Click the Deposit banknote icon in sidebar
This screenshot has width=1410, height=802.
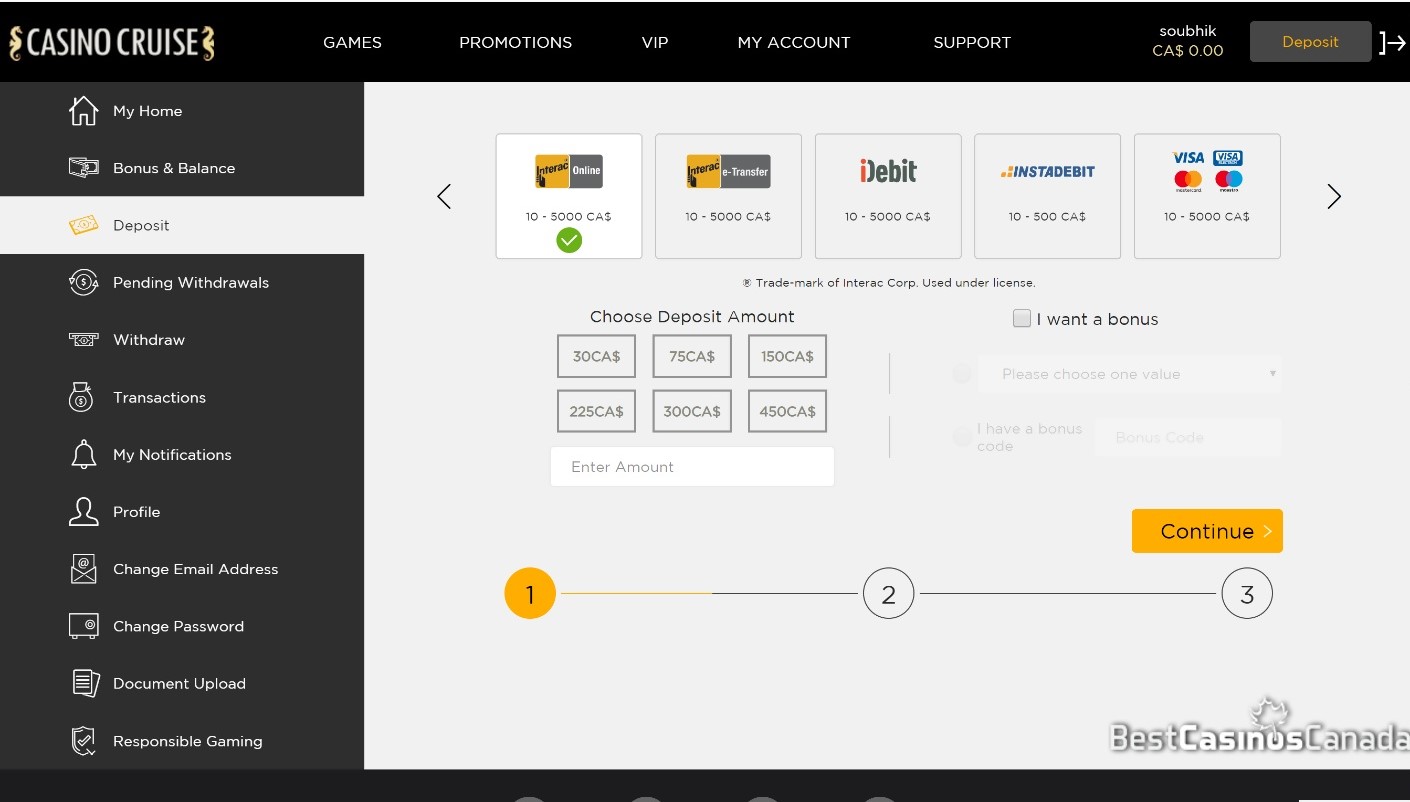coord(84,225)
